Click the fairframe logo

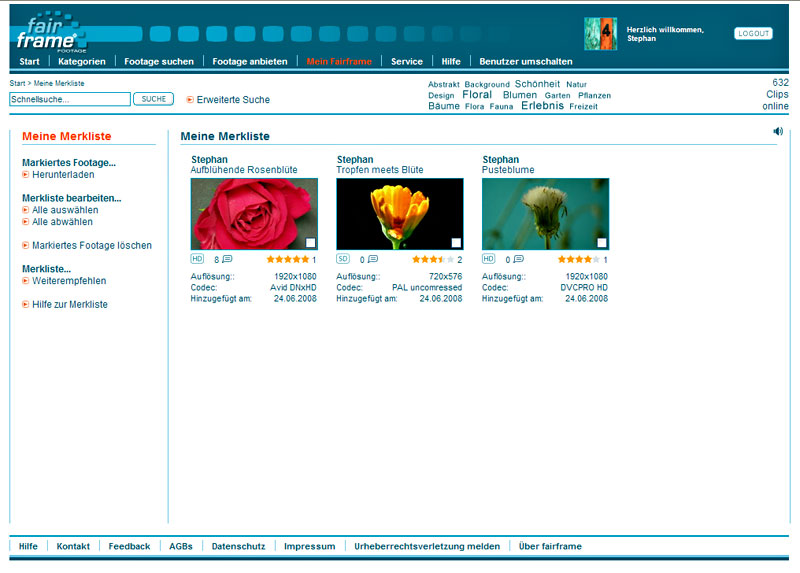pyautogui.click(x=48, y=33)
